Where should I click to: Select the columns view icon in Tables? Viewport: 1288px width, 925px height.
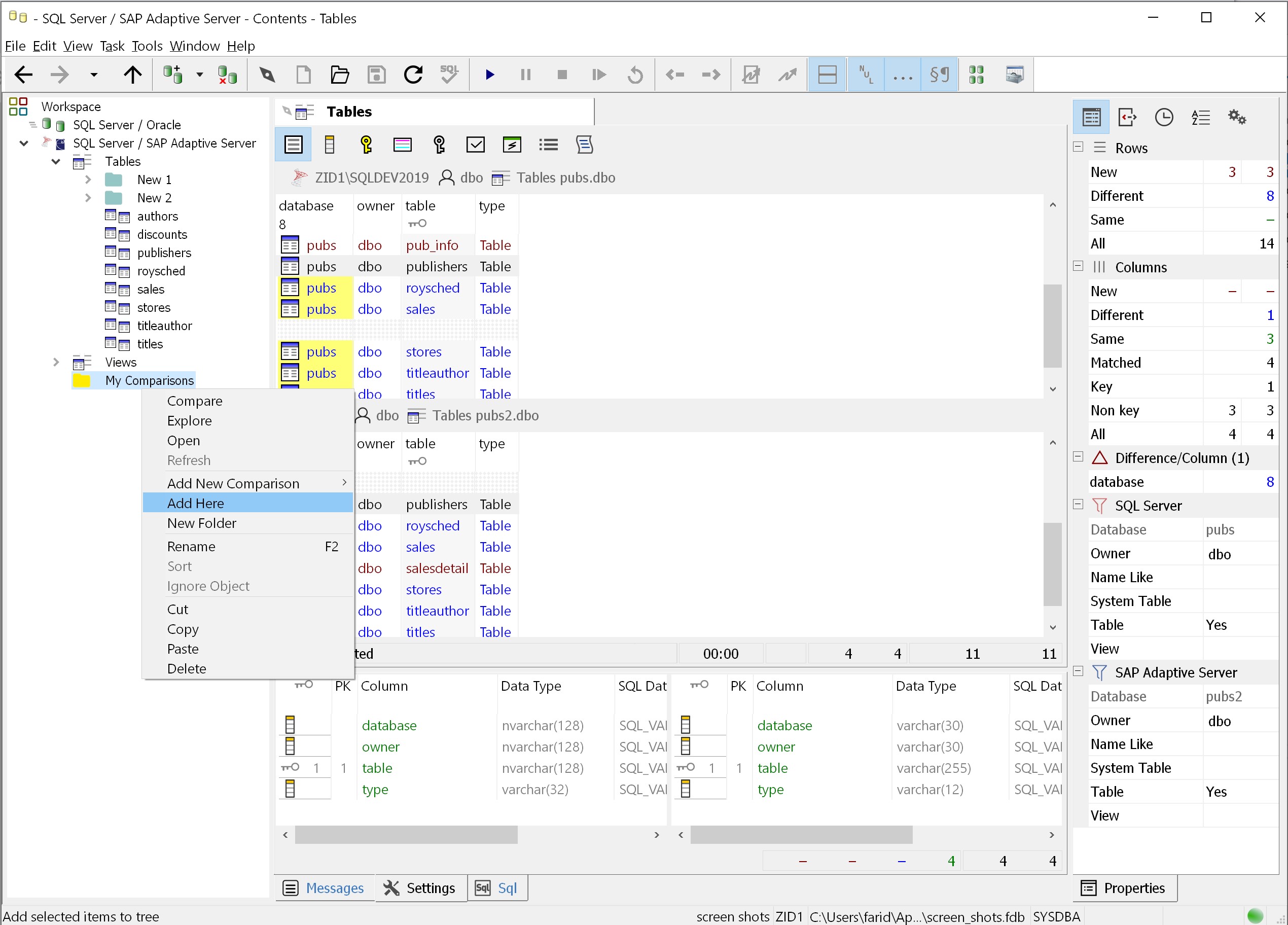coord(330,145)
